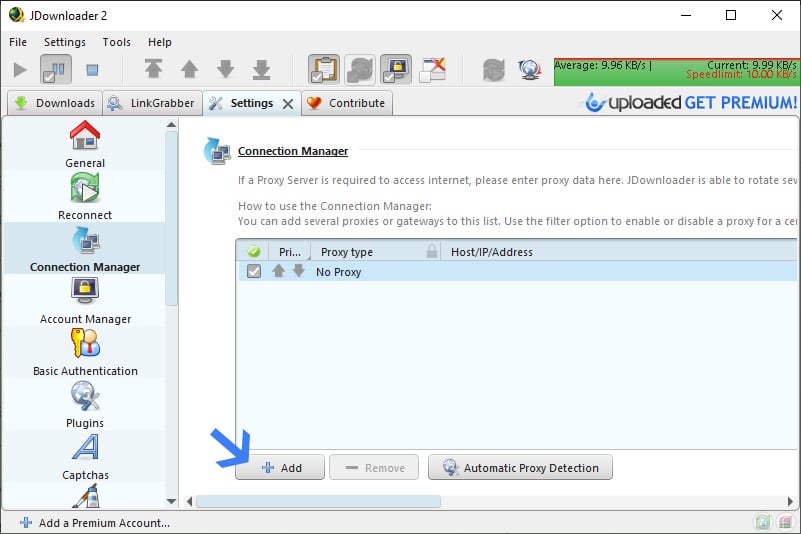Open Plugins settings in sidebar
Screen dimensions: 801x534
[85, 404]
